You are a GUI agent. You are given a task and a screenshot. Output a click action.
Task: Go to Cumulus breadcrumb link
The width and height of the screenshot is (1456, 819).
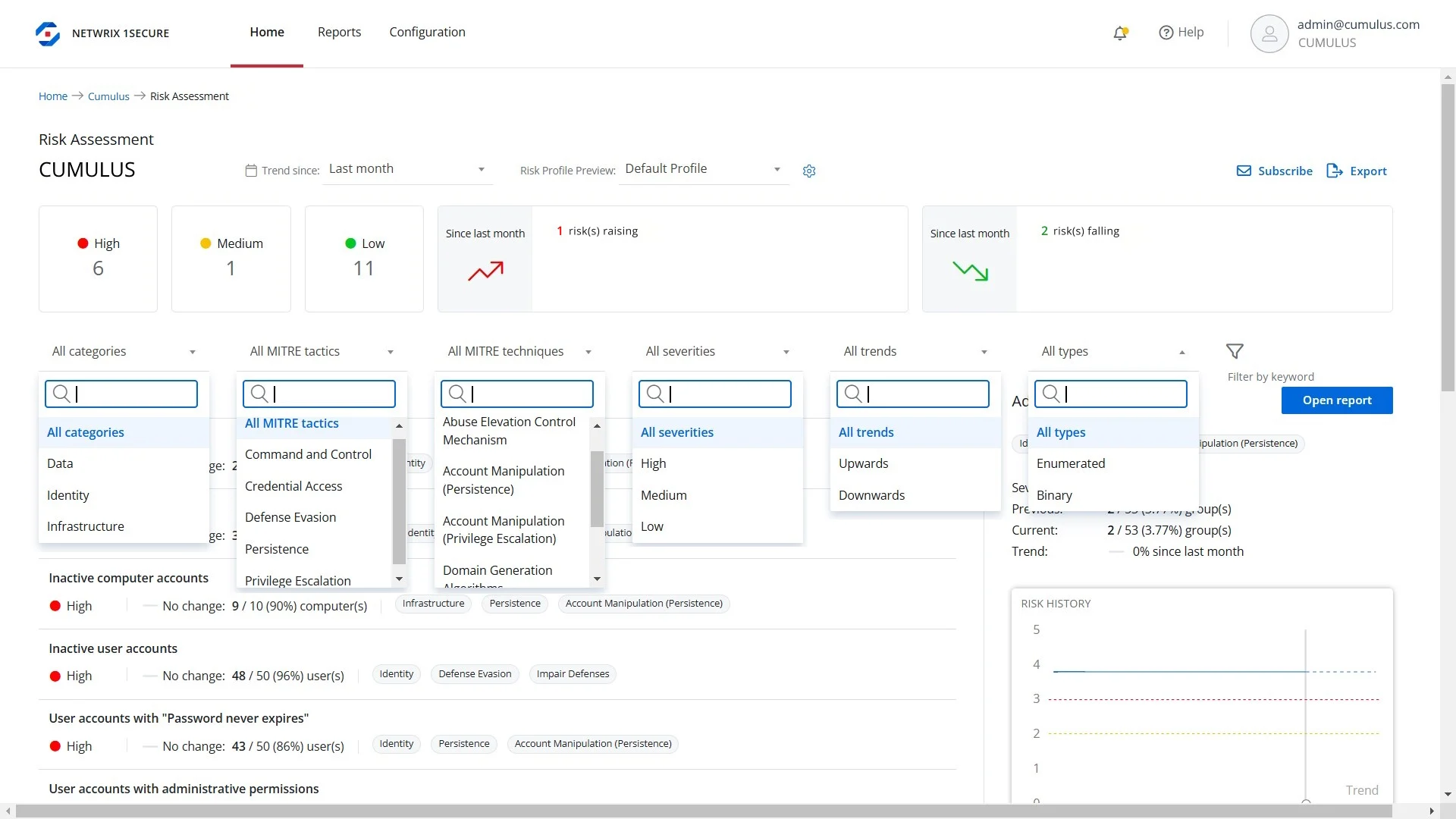click(108, 96)
